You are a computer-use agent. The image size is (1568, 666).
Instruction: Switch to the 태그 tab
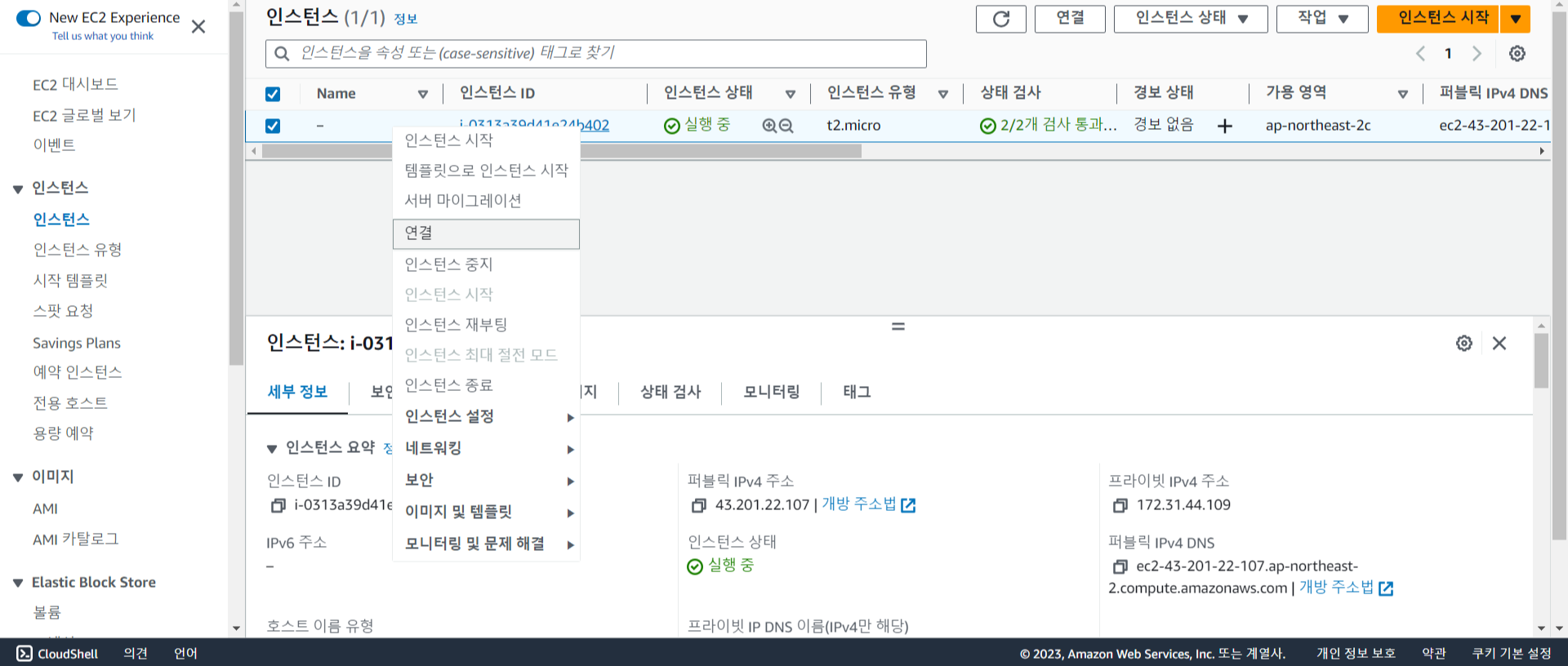(x=857, y=393)
